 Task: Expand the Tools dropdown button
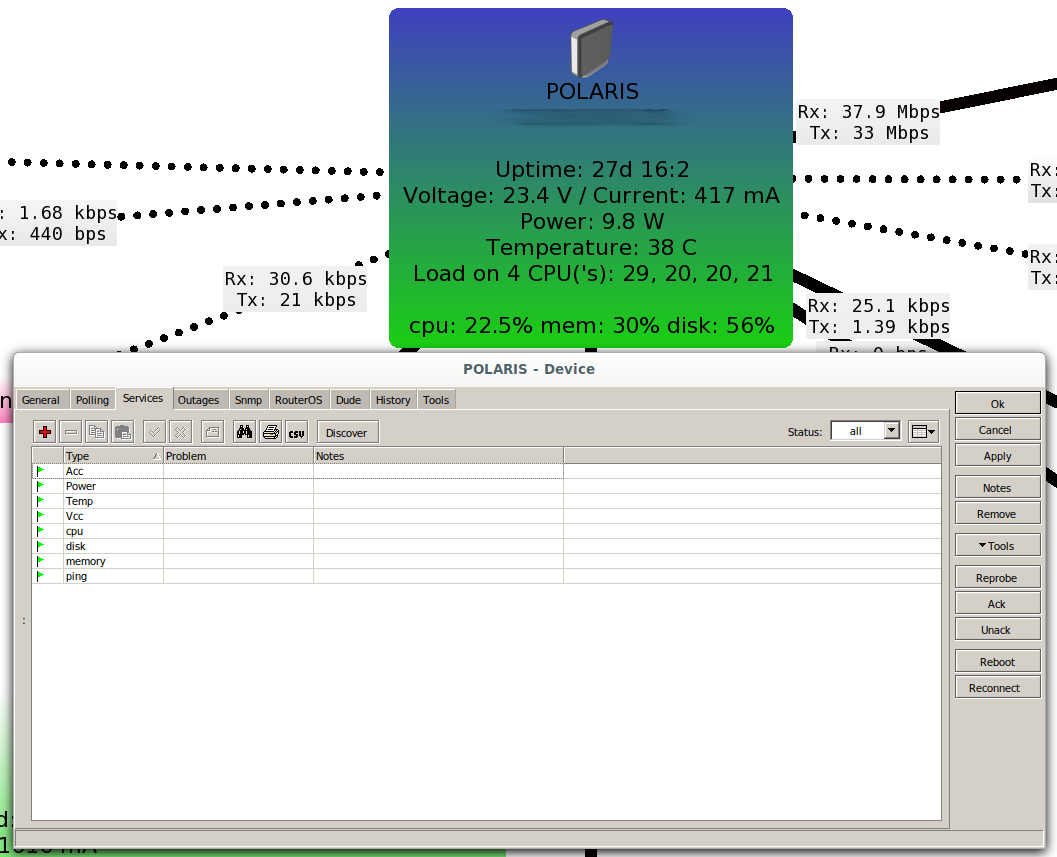[997, 545]
